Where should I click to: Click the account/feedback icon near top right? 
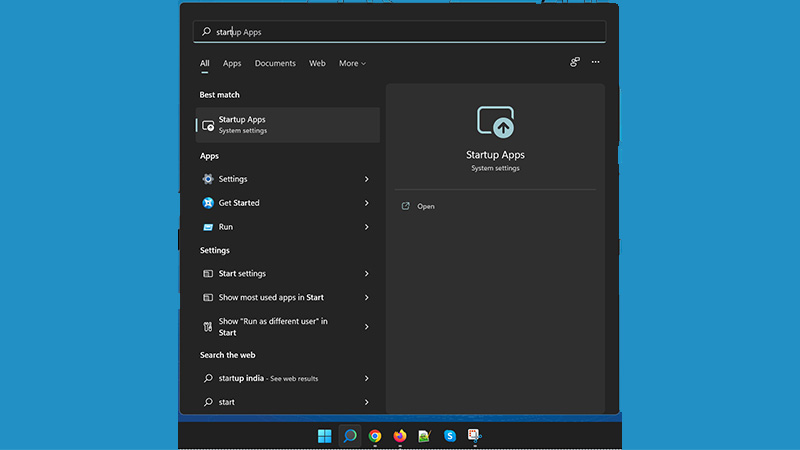click(575, 62)
